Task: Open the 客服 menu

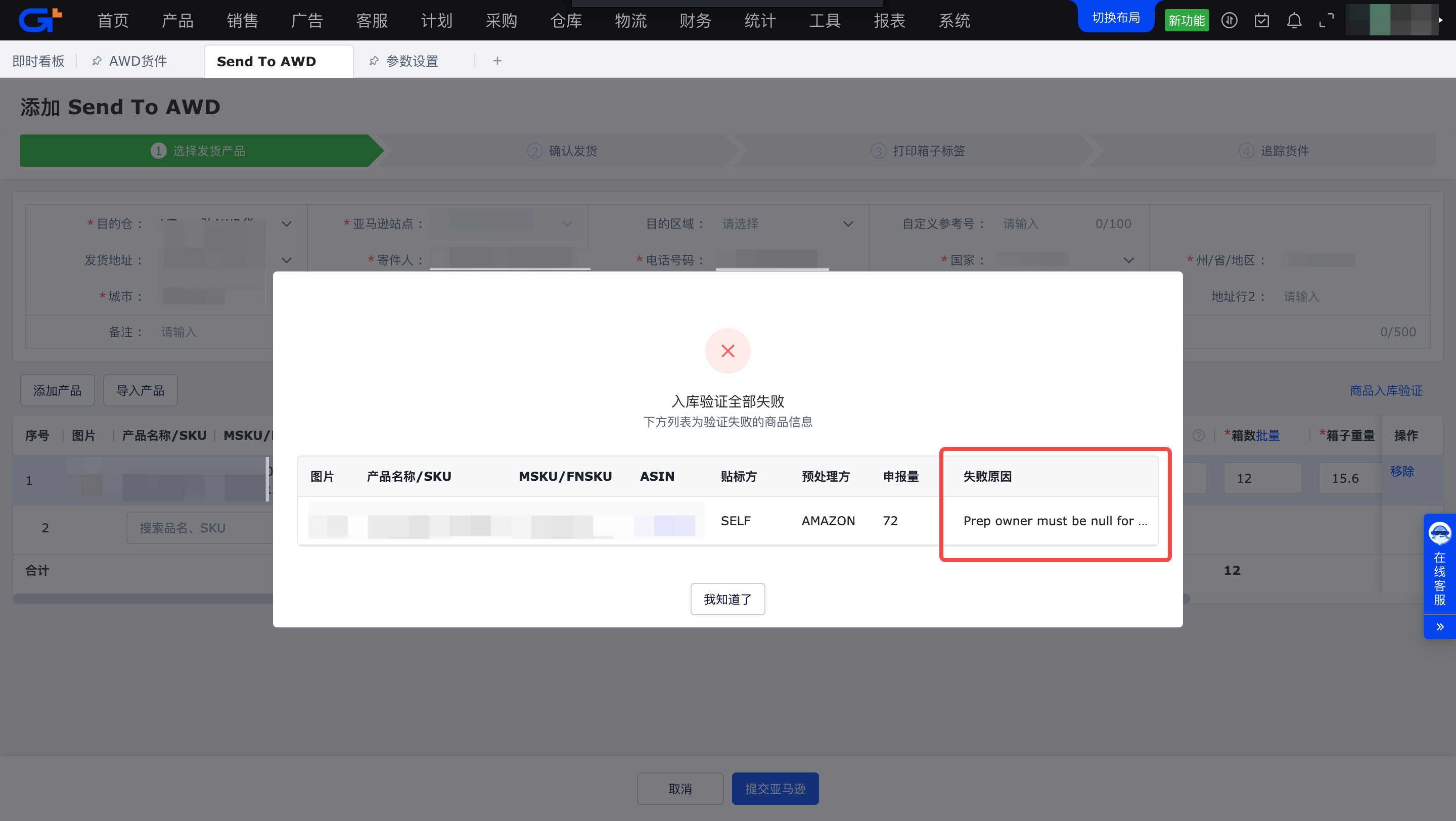Action: (x=372, y=20)
